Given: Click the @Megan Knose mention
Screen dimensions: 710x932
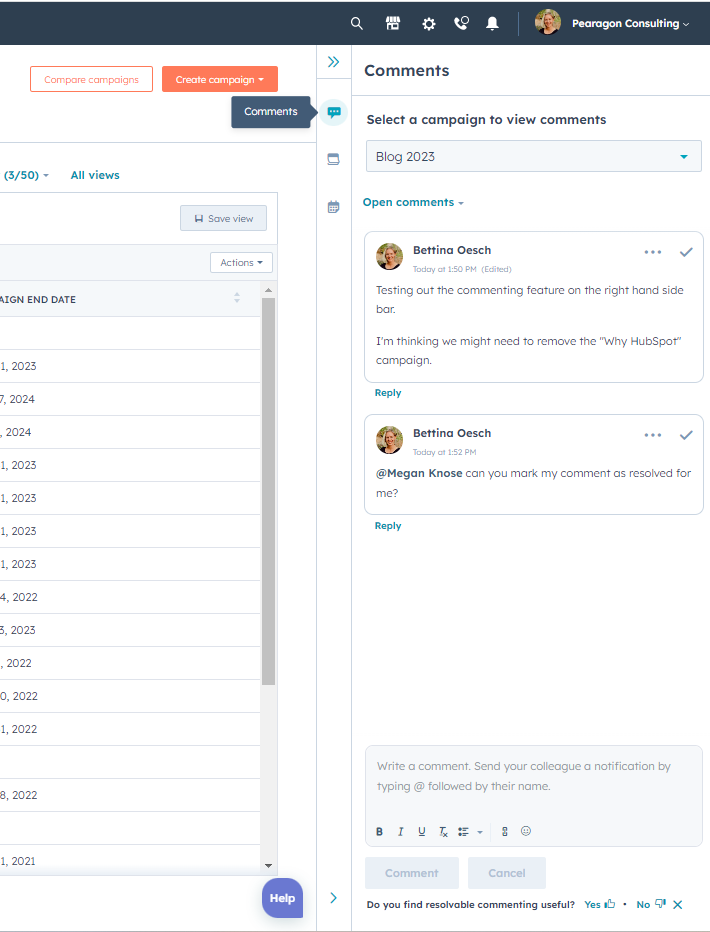Looking at the screenshot, I should click(x=419, y=473).
